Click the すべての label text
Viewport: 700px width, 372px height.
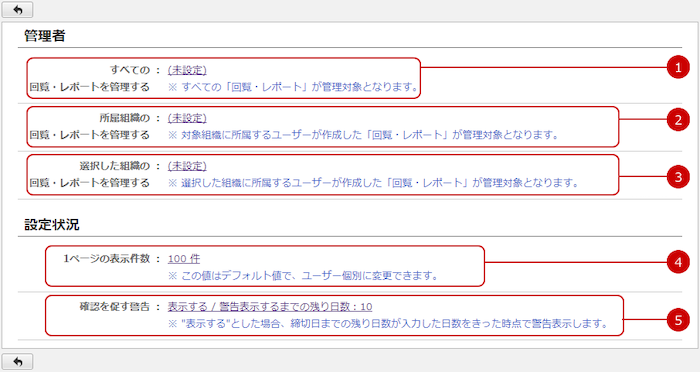[130, 70]
